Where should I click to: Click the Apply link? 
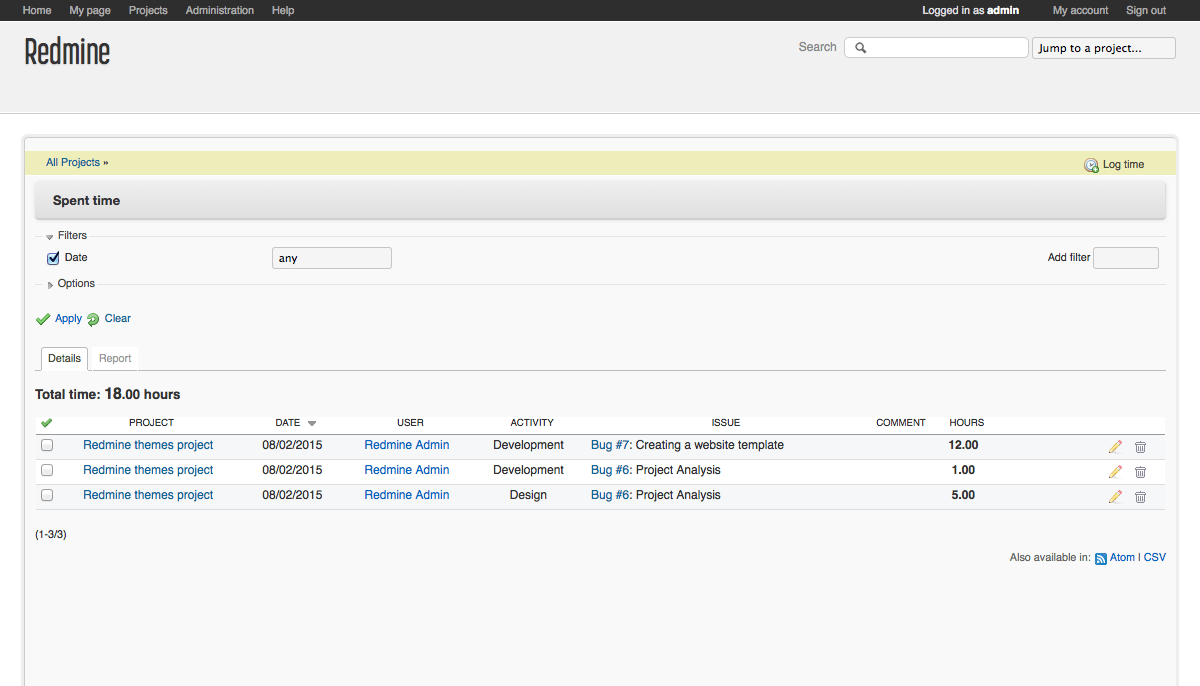pyautogui.click(x=68, y=319)
